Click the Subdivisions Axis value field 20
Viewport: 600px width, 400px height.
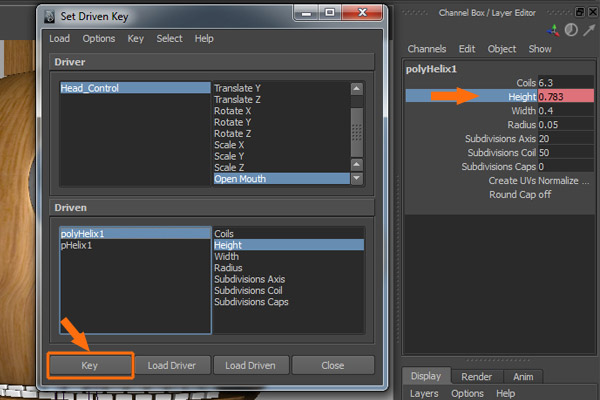tap(566, 139)
